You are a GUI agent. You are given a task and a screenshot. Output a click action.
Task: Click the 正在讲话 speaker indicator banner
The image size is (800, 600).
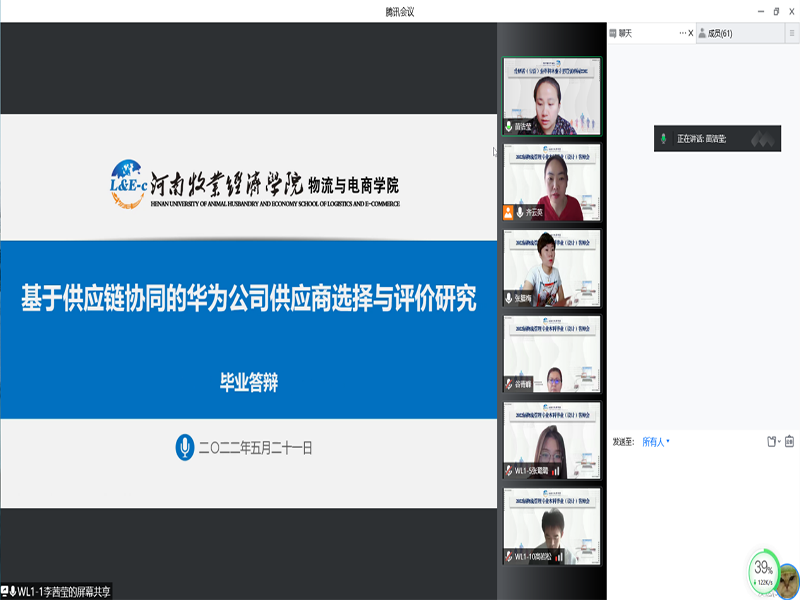point(716,138)
